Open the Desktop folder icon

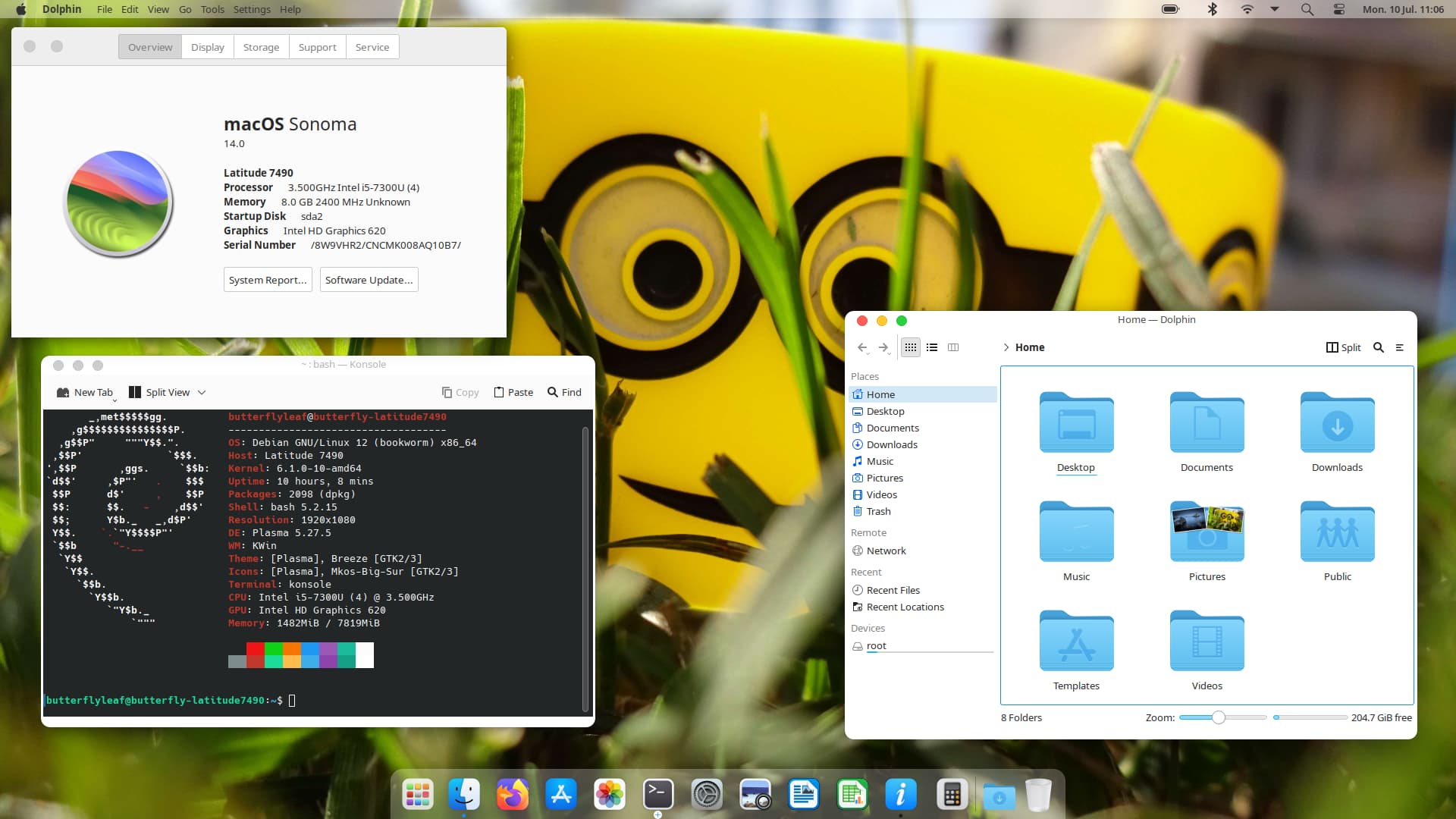(x=1076, y=422)
